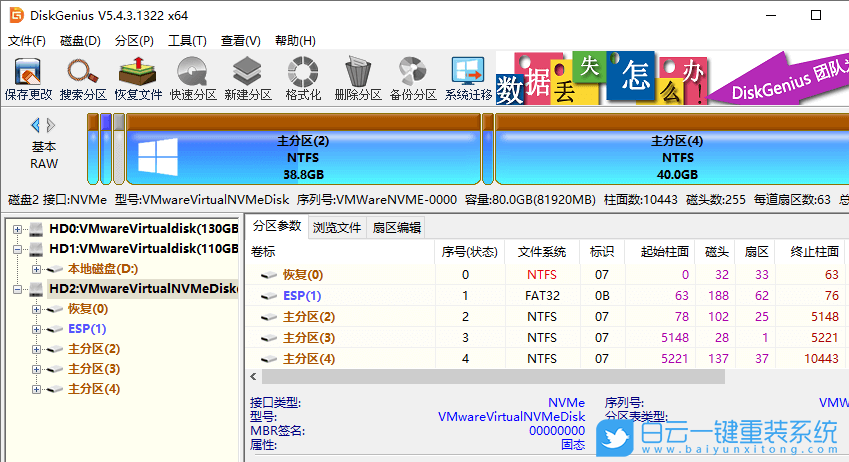
Task: Collapse the HD2 VMwareVirtualNVMeDisk tree node
Action: [17, 289]
